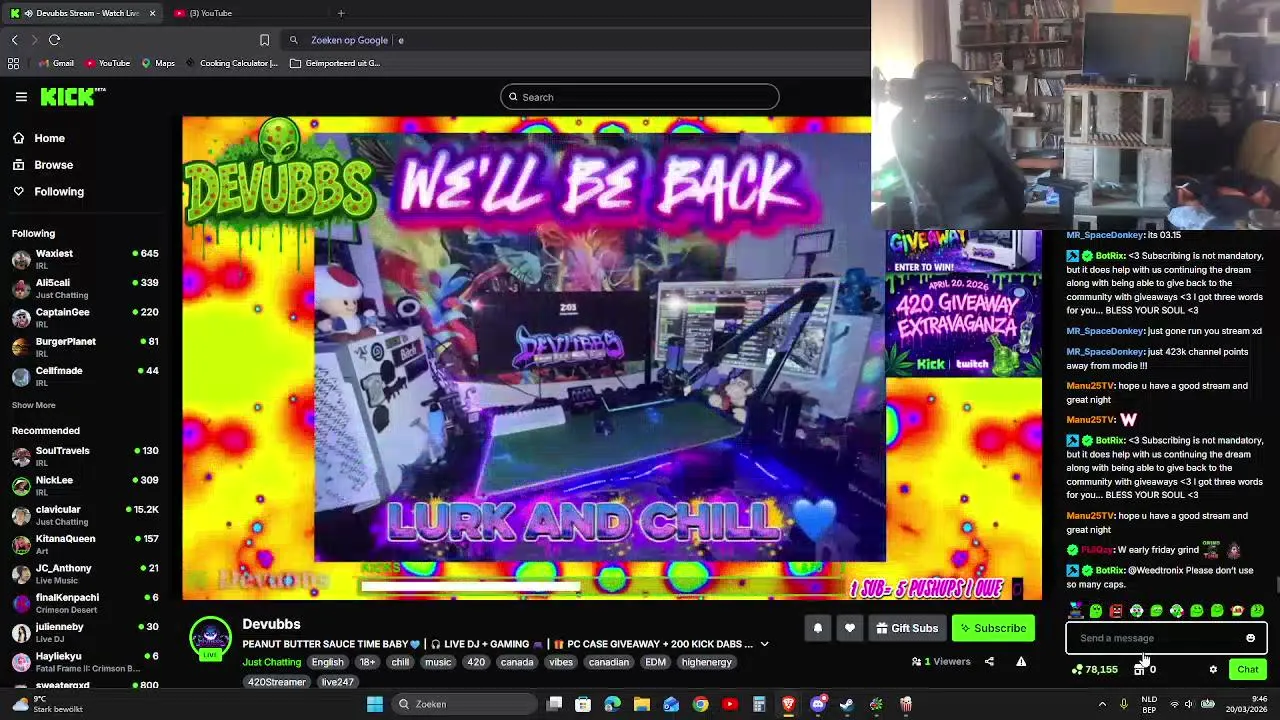Open a new browser tab
1280x720 pixels.
341,13
